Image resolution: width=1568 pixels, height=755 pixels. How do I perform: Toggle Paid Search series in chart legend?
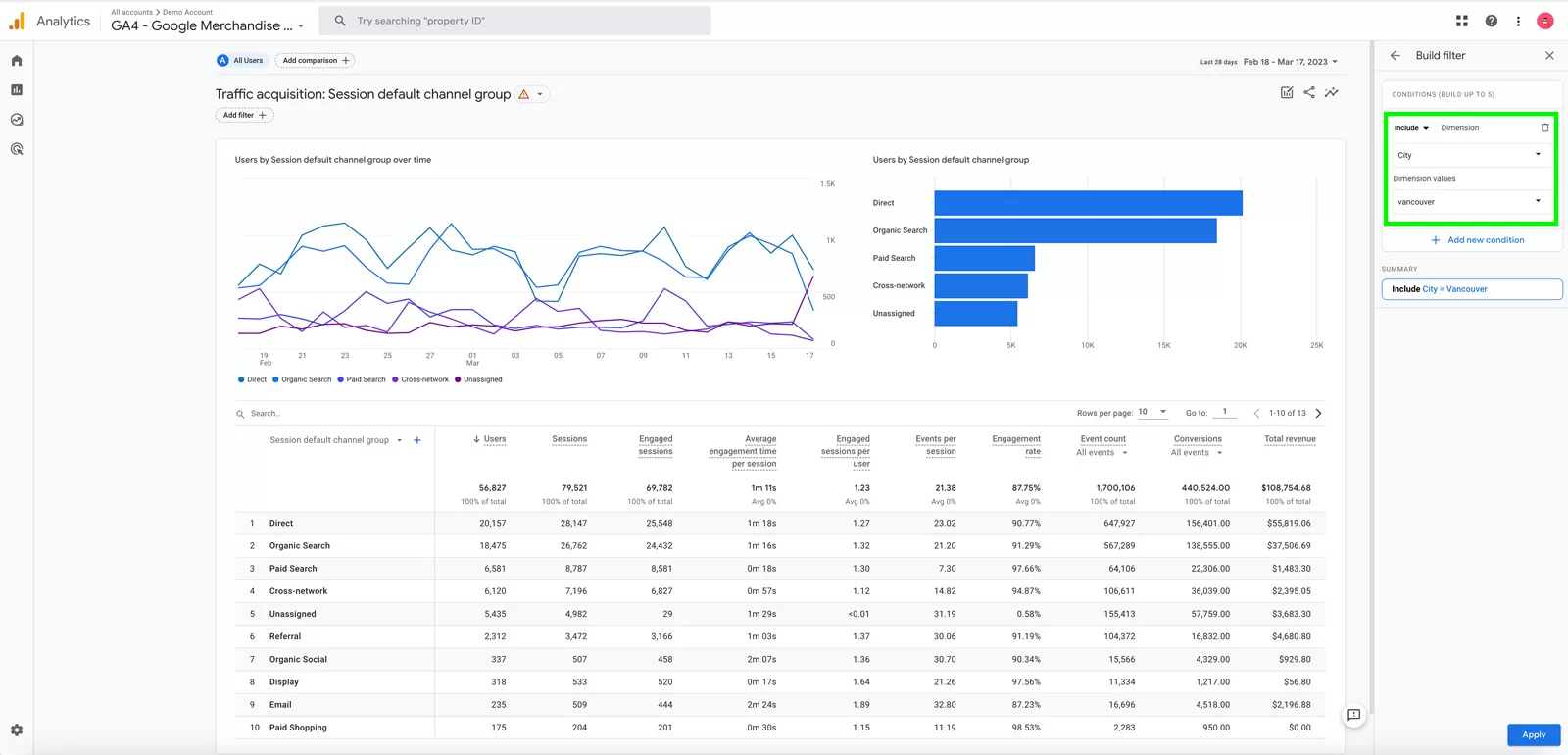coord(362,379)
